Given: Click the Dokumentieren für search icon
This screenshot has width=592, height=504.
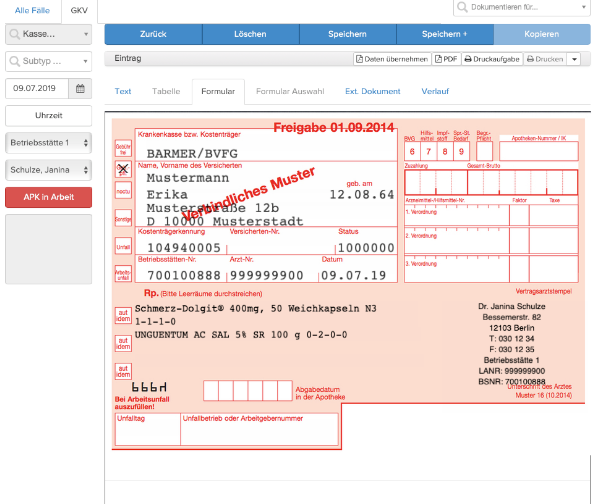Looking at the screenshot, I should tap(462, 7).
